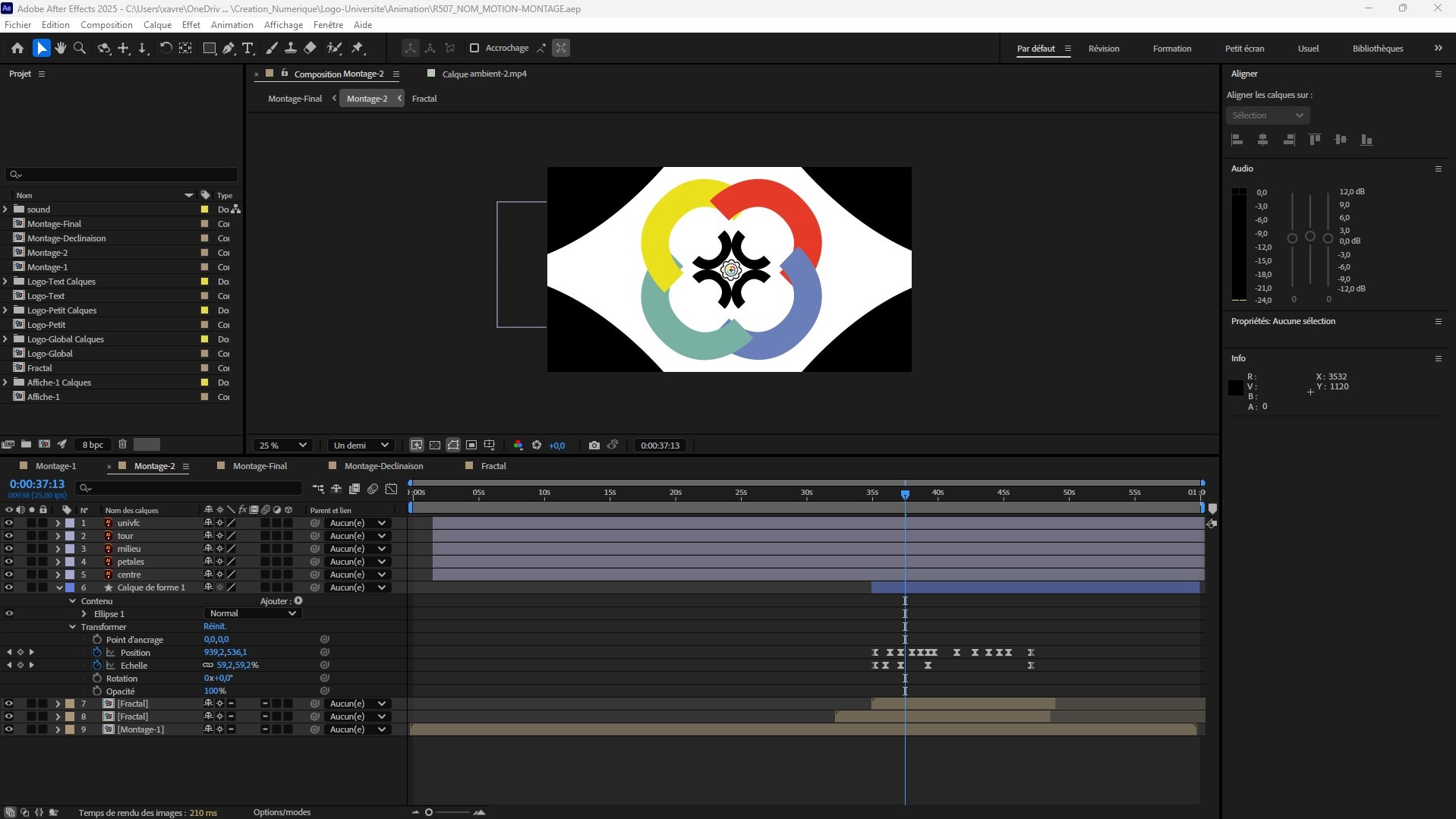Open Ellipse 1 Normal blend mode dropdown
Image resolution: width=1456 pixels, height=819 pixels.
(x=252, y=613)
